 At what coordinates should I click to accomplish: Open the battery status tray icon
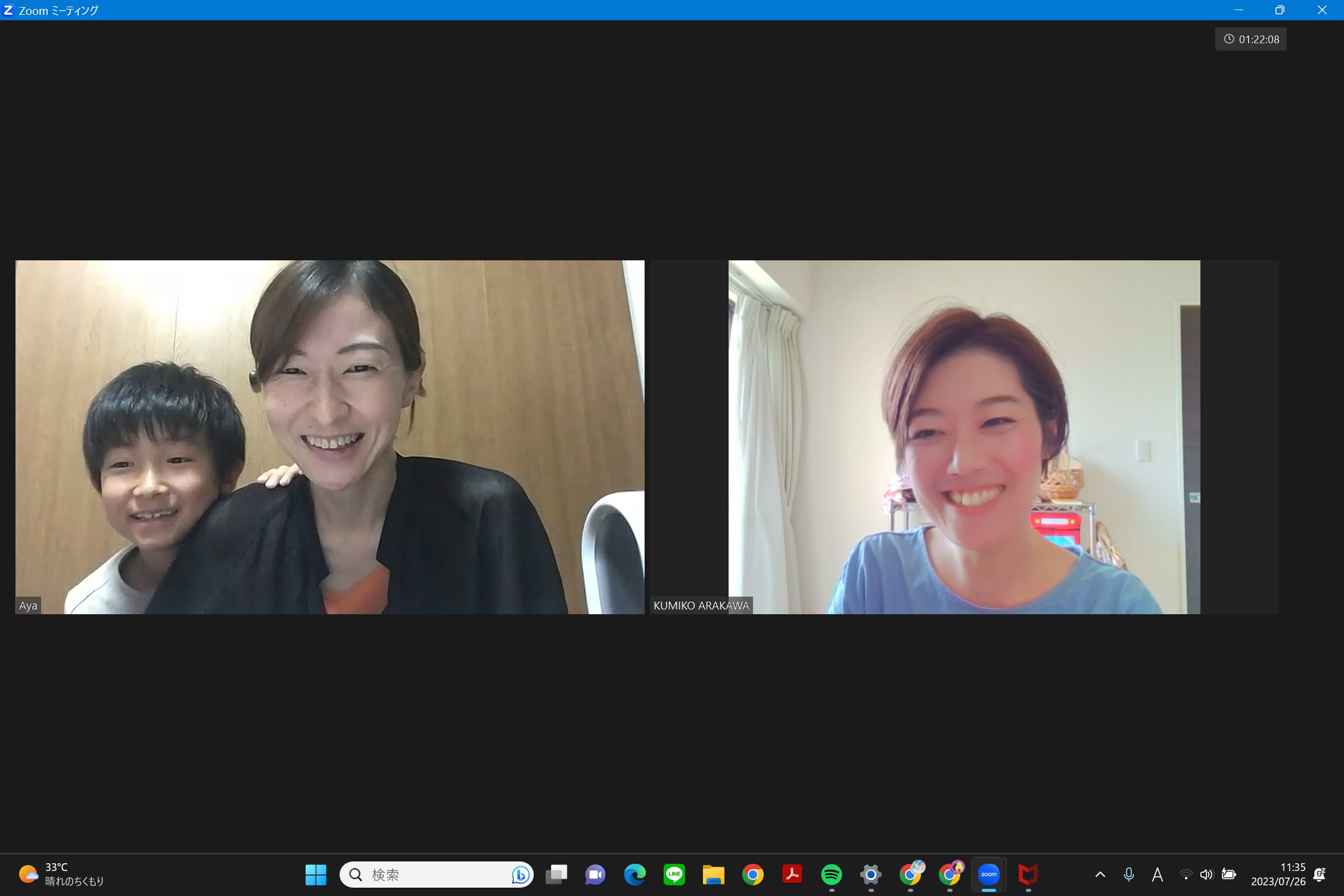click(x=1228, y=875)
